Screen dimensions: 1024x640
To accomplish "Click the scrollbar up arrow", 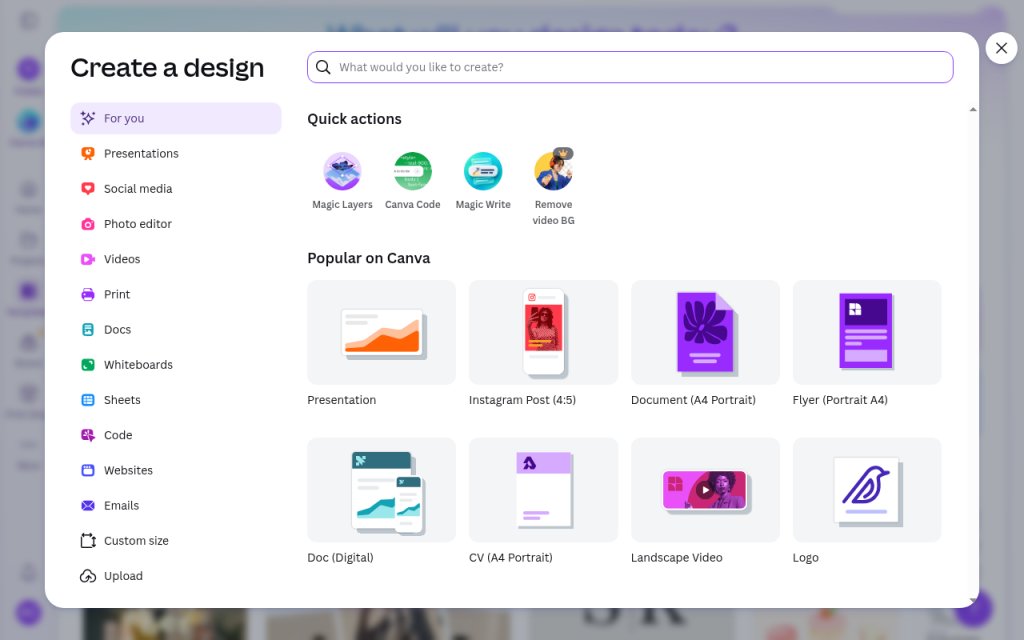I will (973, 110).
